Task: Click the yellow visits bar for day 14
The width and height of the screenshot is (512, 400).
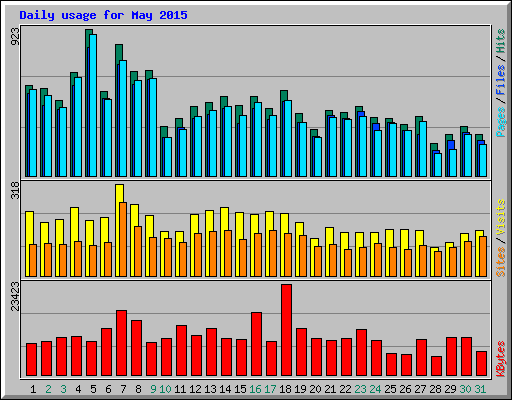Action: [x=224, y=242]
